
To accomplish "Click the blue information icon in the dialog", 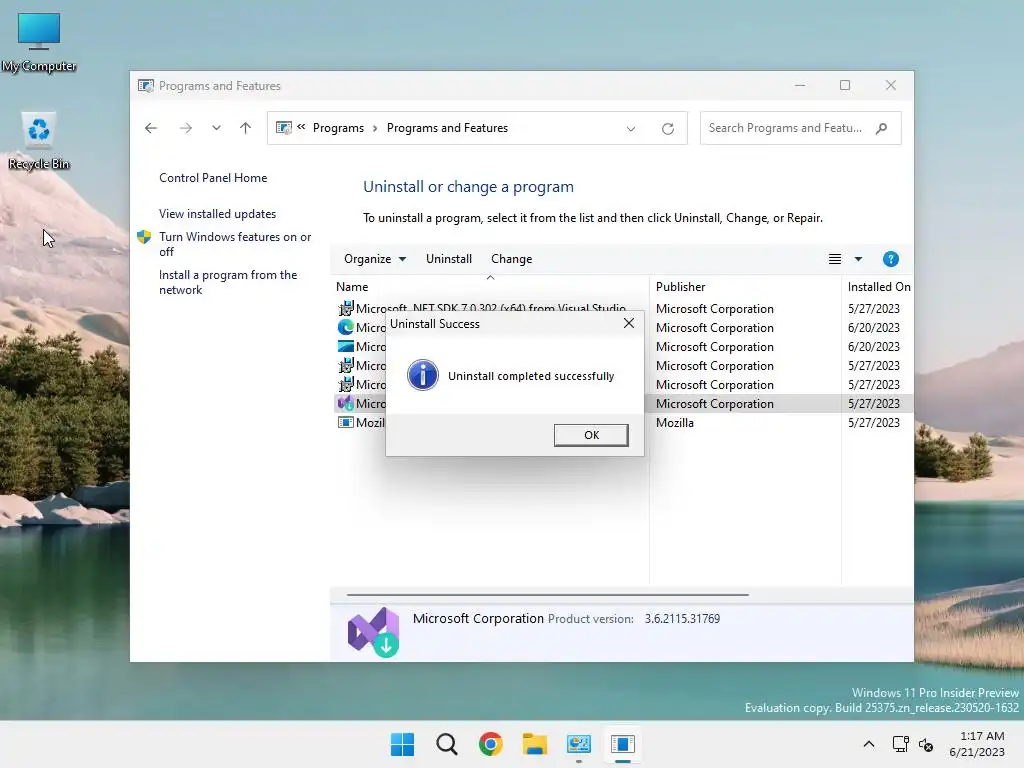I will click(x=423, y=376).
